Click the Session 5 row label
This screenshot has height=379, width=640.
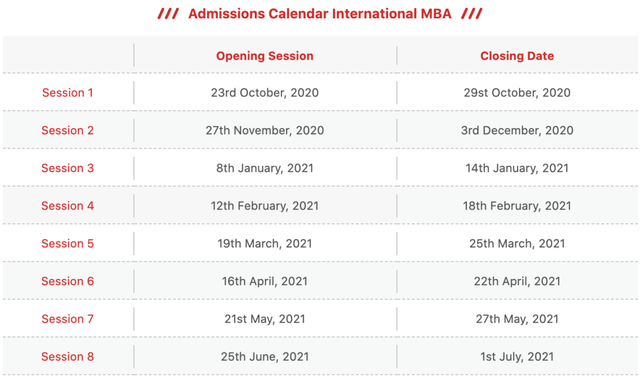[x=67, y=244]
